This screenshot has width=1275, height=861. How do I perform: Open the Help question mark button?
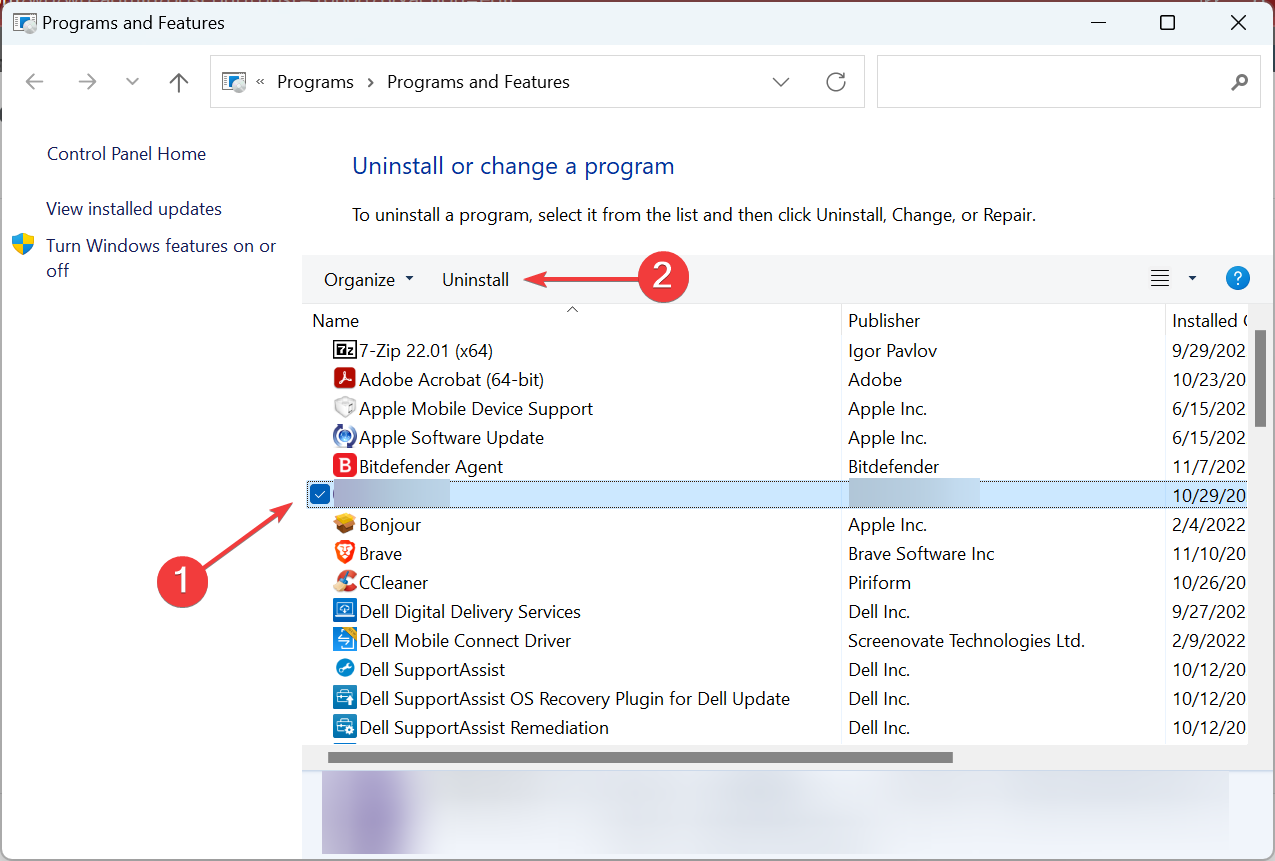click(1237, 279)
